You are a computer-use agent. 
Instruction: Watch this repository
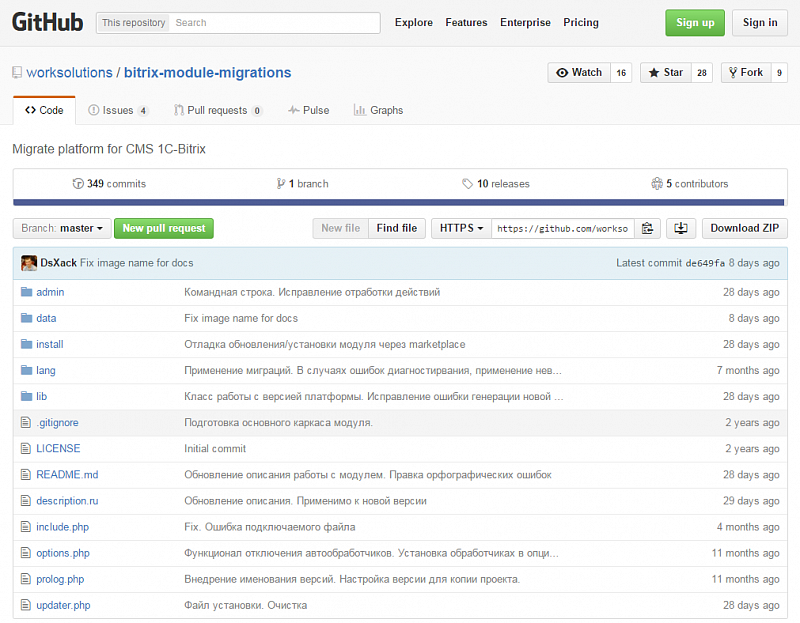click(579, 73)
